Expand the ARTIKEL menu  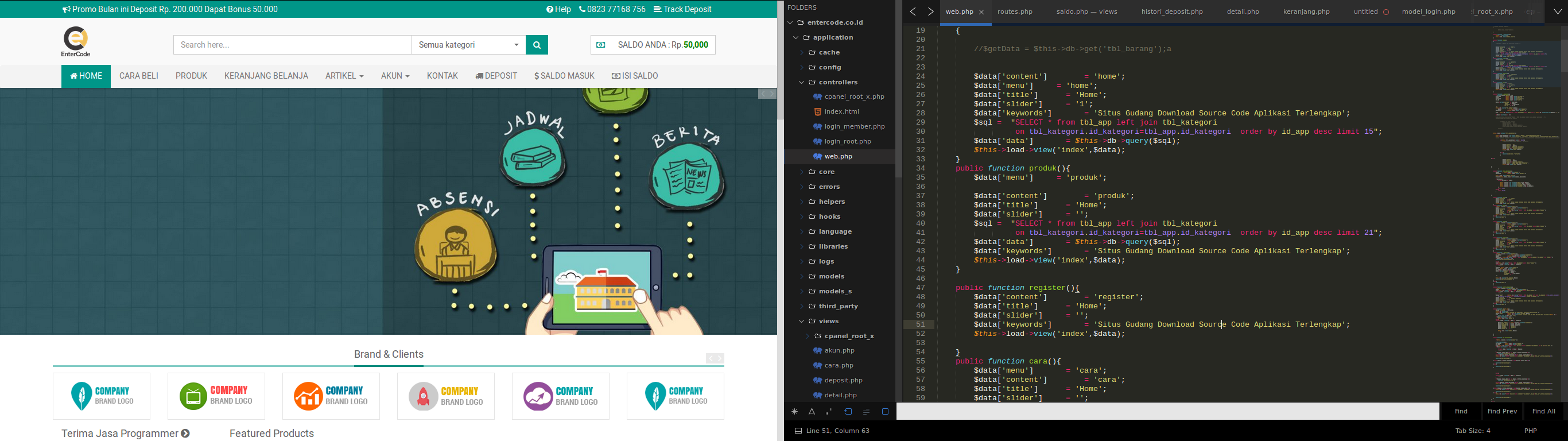(344, 76)
